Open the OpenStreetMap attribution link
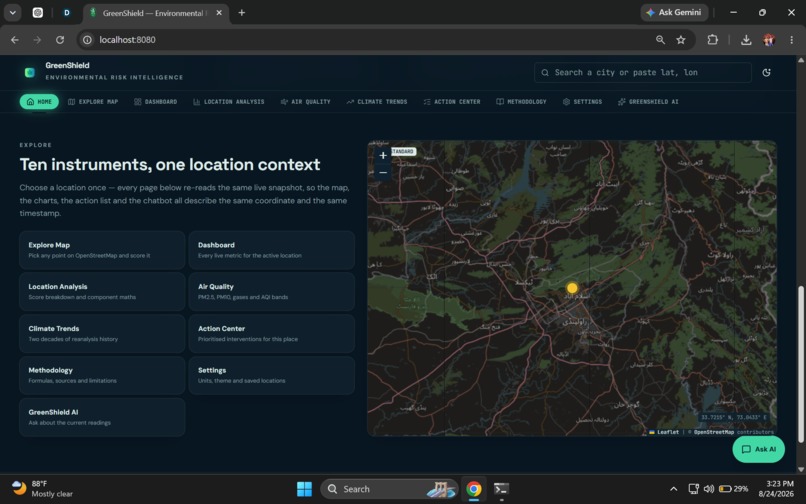 pyautogui.click(x=713, y=432)
